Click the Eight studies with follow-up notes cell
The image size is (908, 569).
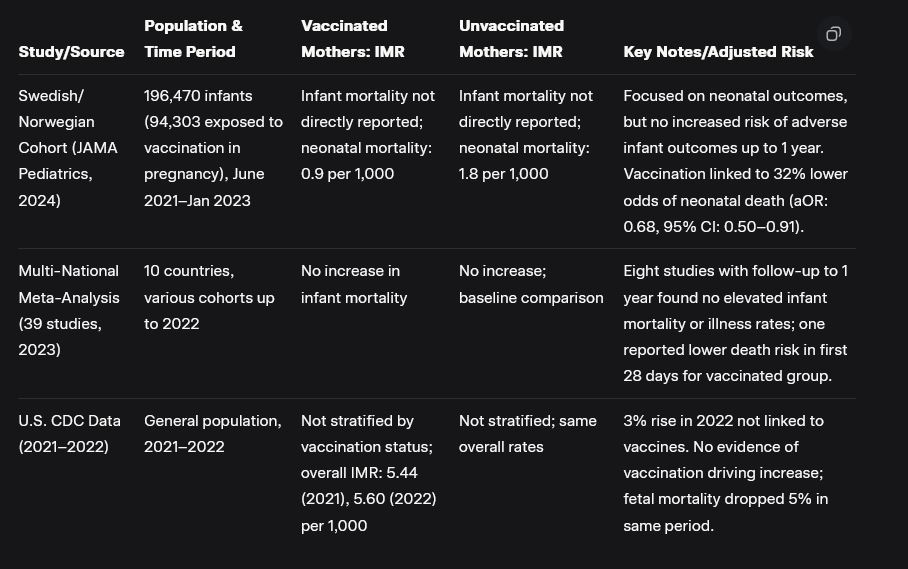point(735,323)
